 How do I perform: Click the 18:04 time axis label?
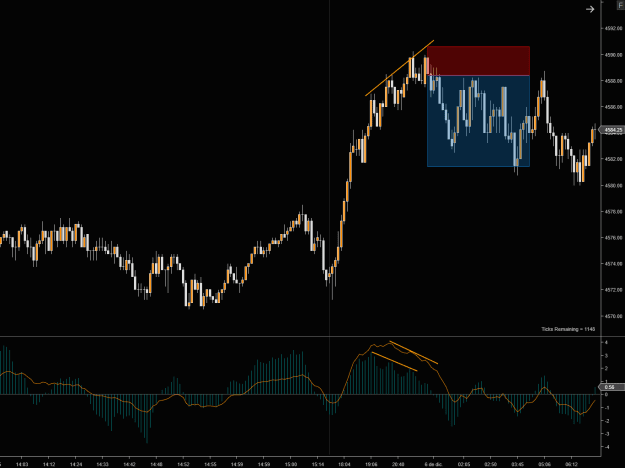click(344, 464)
